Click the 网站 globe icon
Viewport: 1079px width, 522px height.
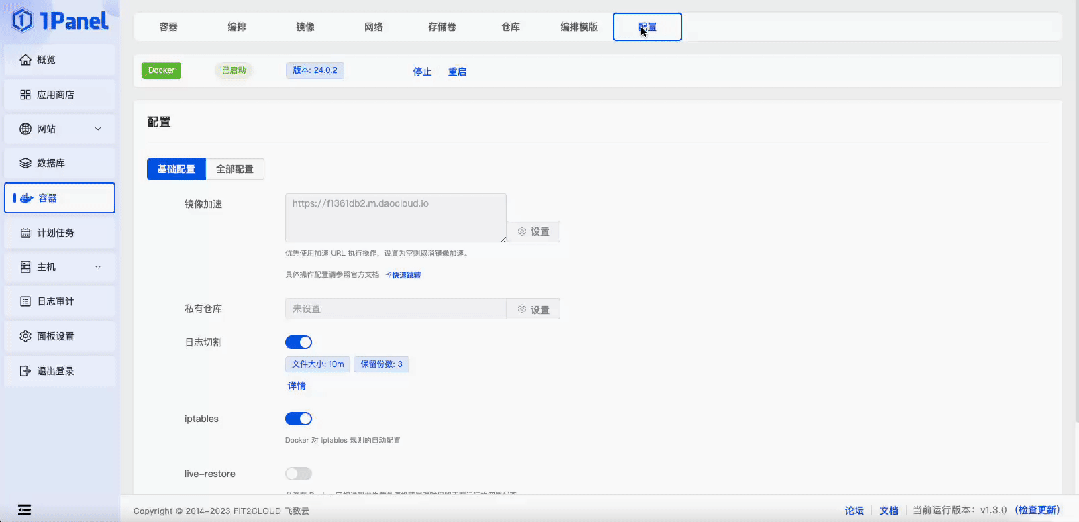(25, 129)
